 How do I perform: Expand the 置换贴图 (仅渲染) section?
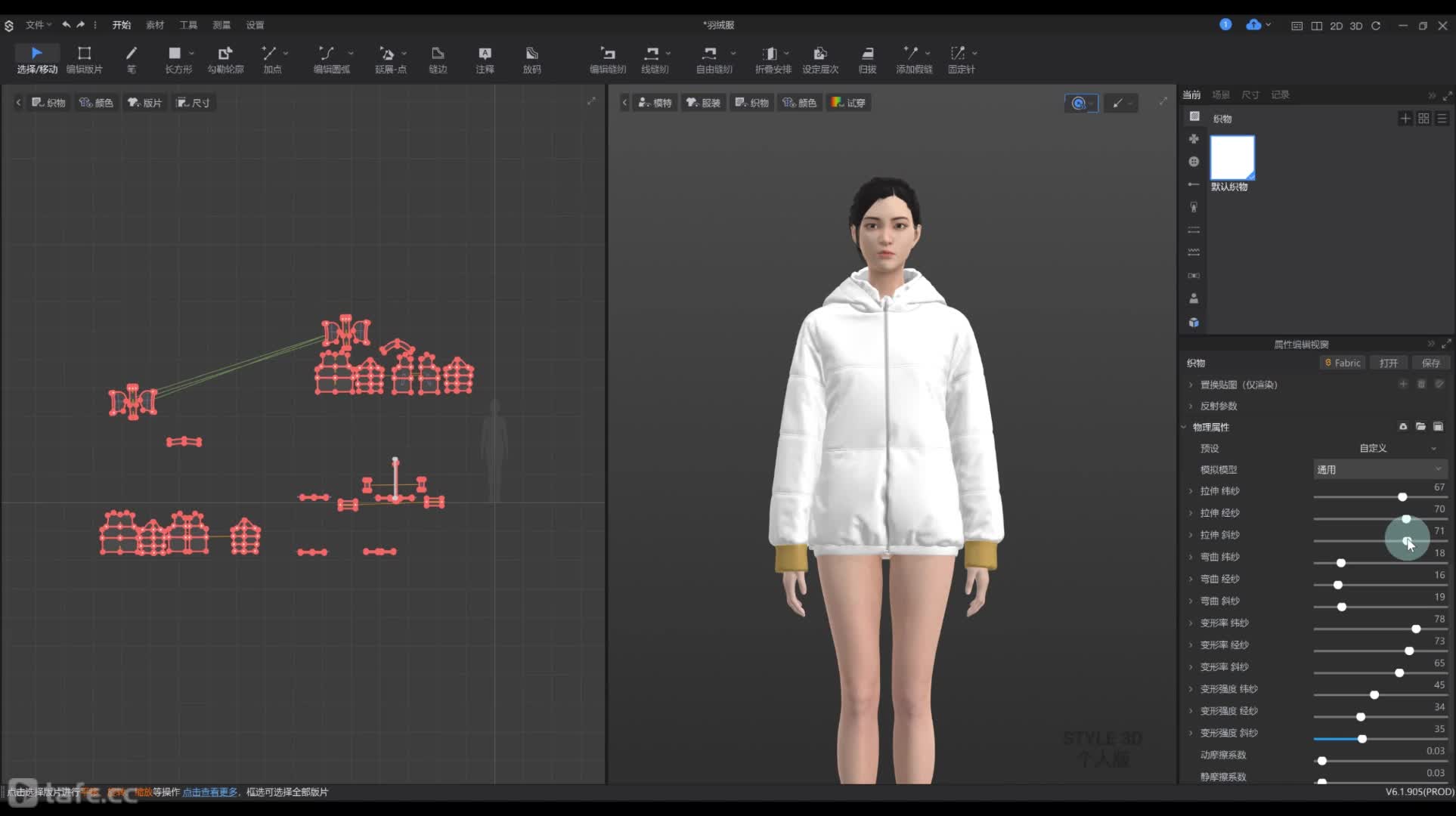[x=1191, y=385]
